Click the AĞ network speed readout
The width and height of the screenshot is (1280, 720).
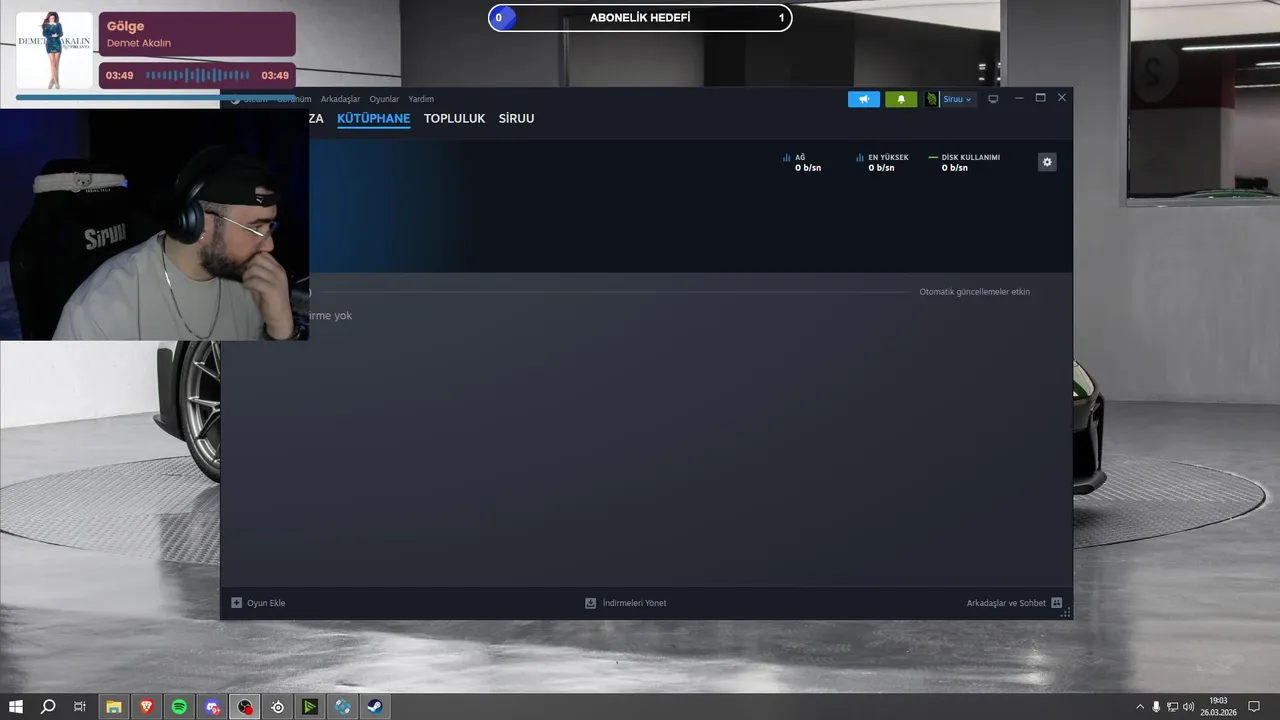point(802,162)
